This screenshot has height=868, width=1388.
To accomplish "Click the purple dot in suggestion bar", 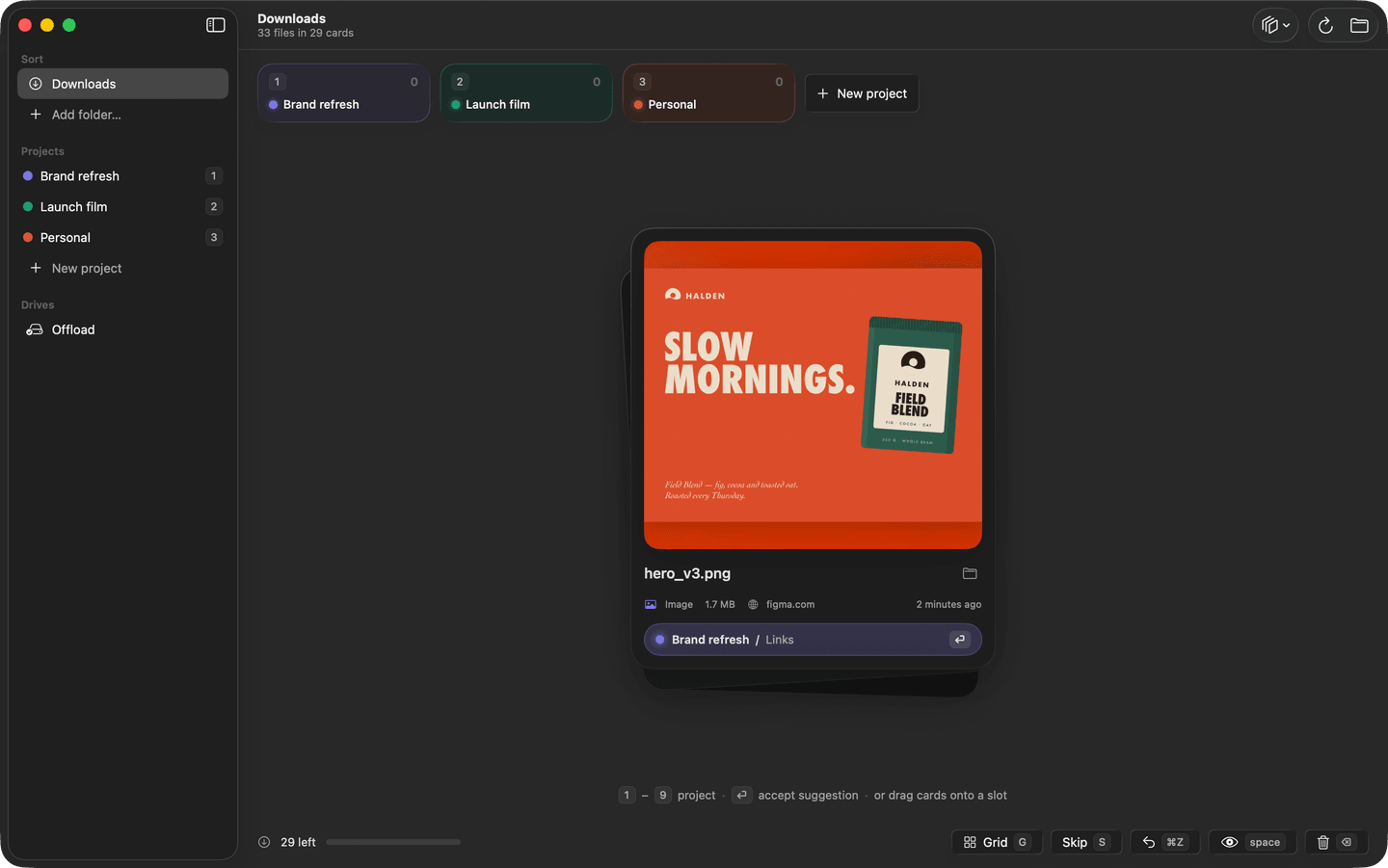I will 660,640.
